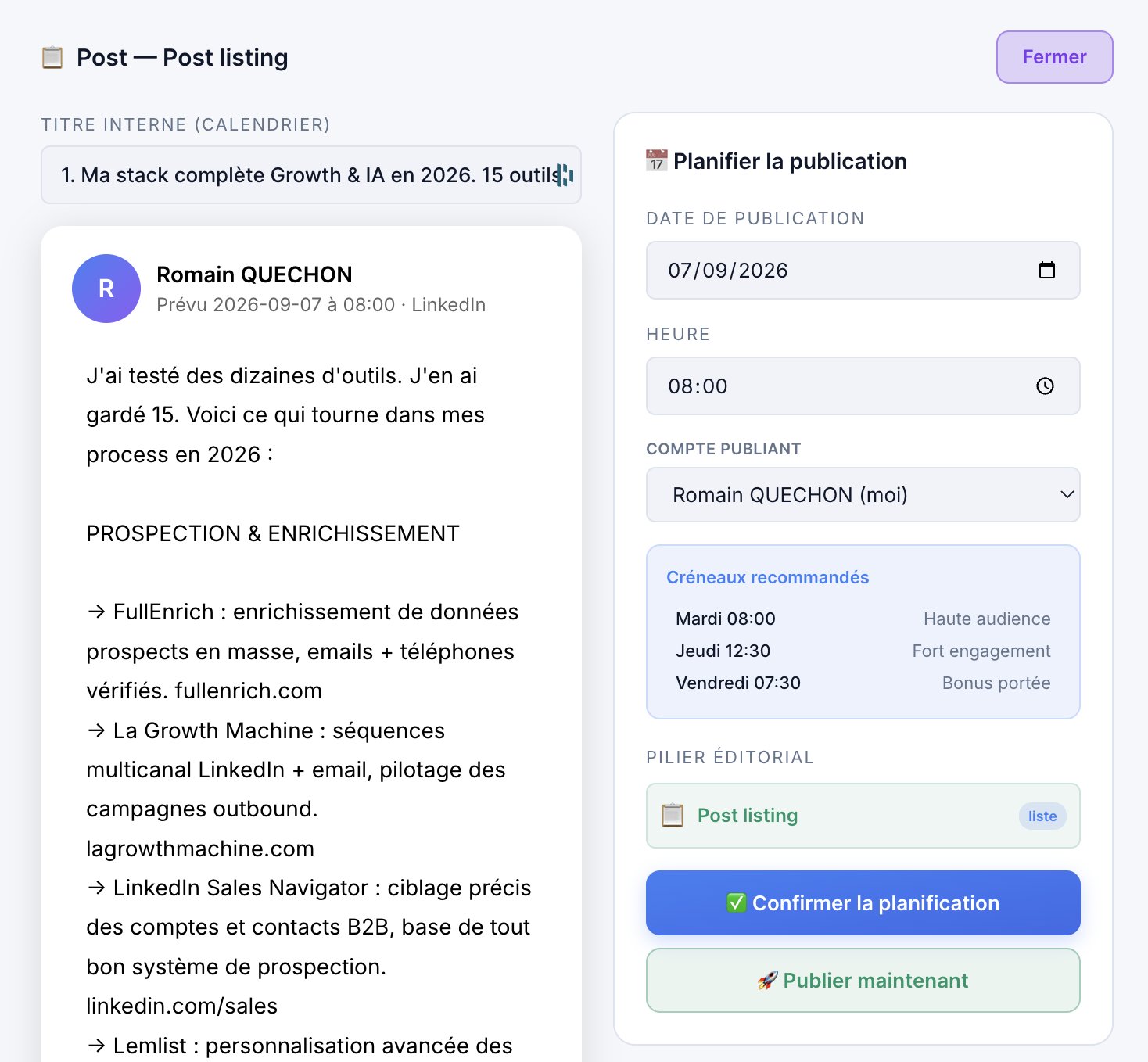1148x1062 pixels.
Task: Confirm scheduling with Confirmer la planification
Action: (863, 902)
